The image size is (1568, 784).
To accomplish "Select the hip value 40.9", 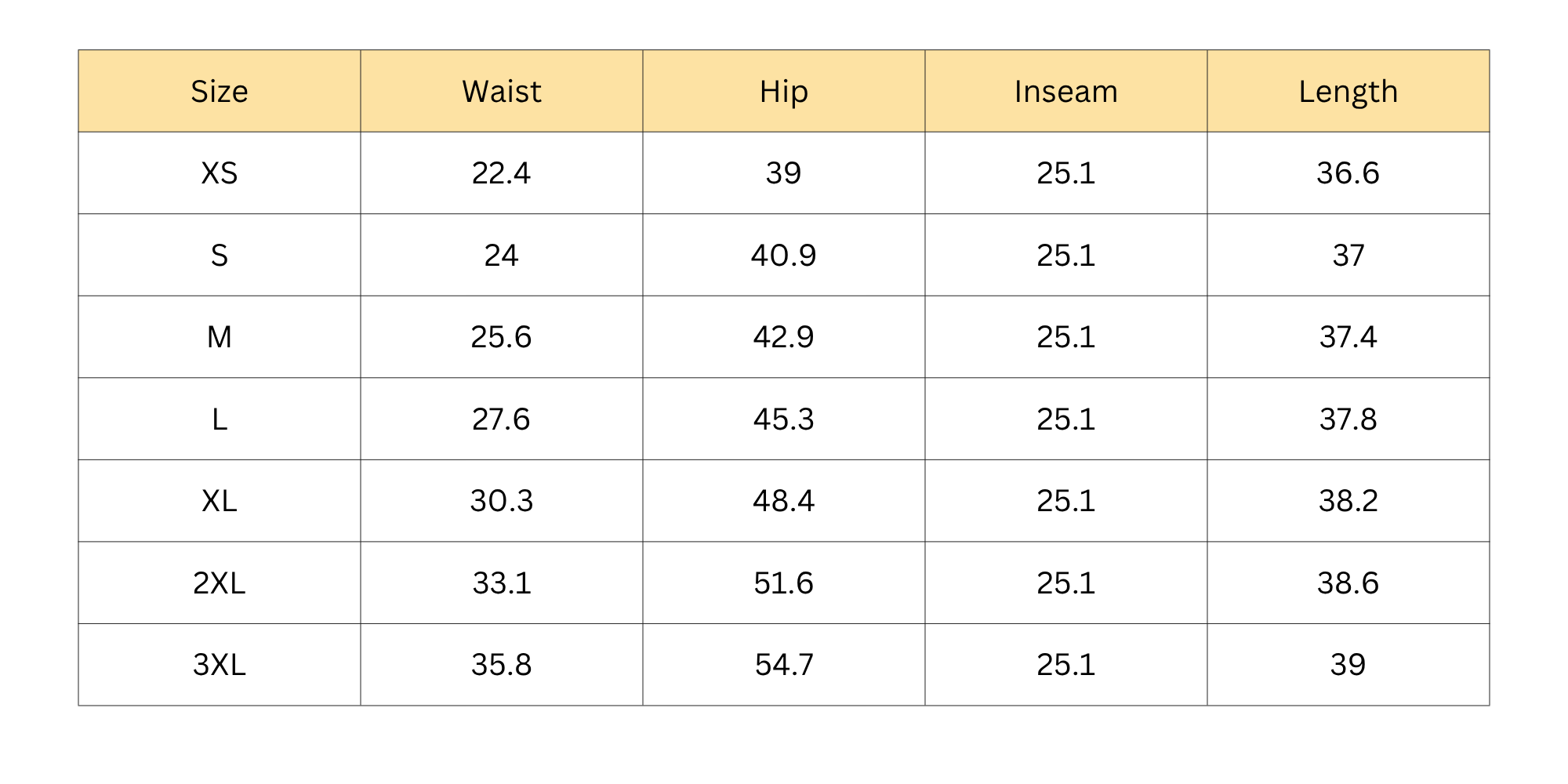I will [784, 256].
